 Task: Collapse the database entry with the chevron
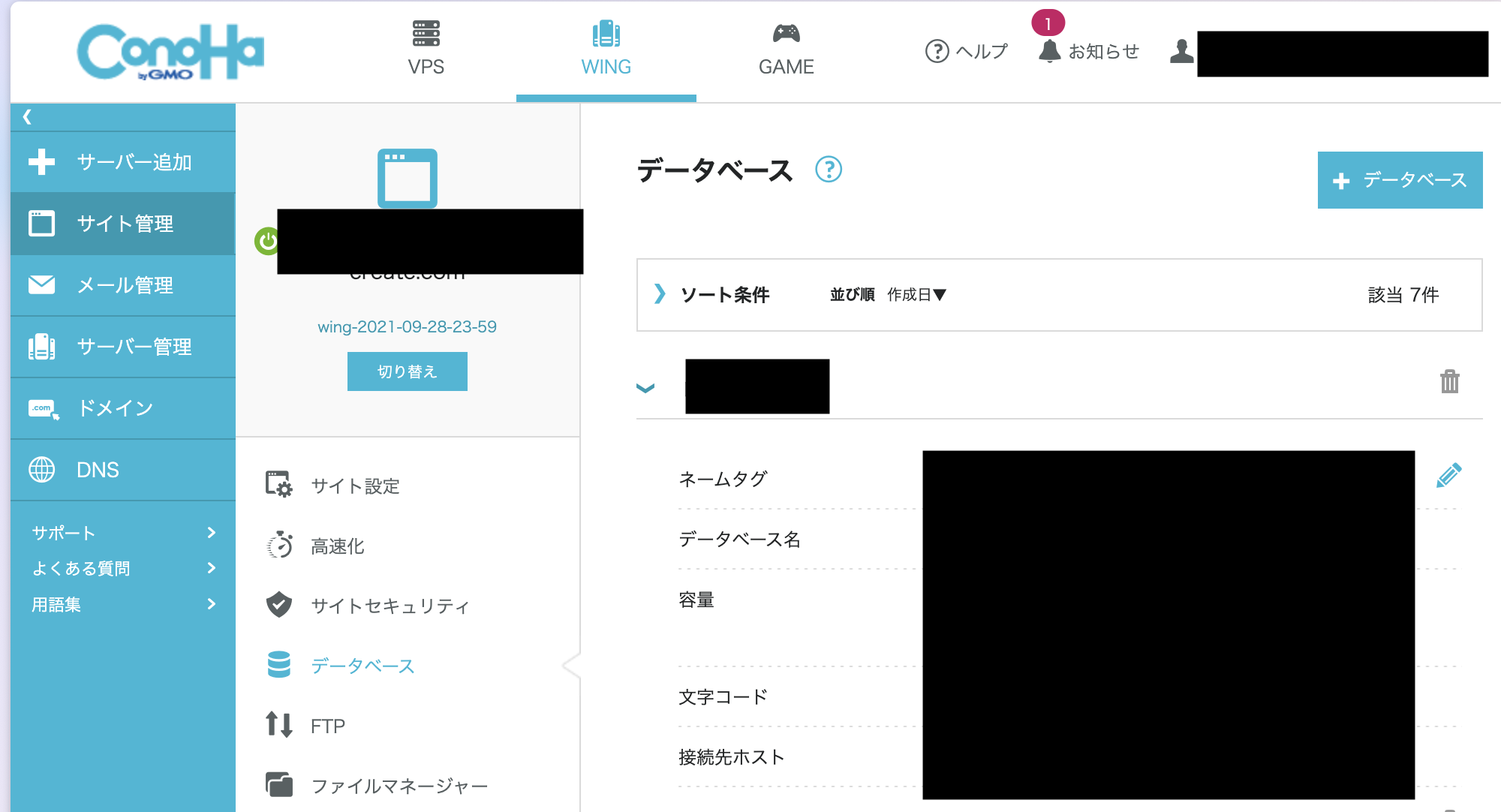[645, 388]
